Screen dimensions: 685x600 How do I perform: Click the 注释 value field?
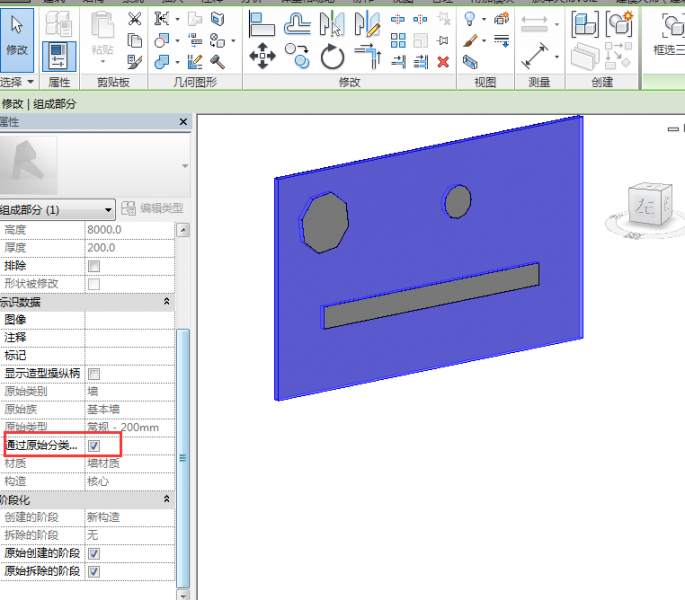pos(128,338)
